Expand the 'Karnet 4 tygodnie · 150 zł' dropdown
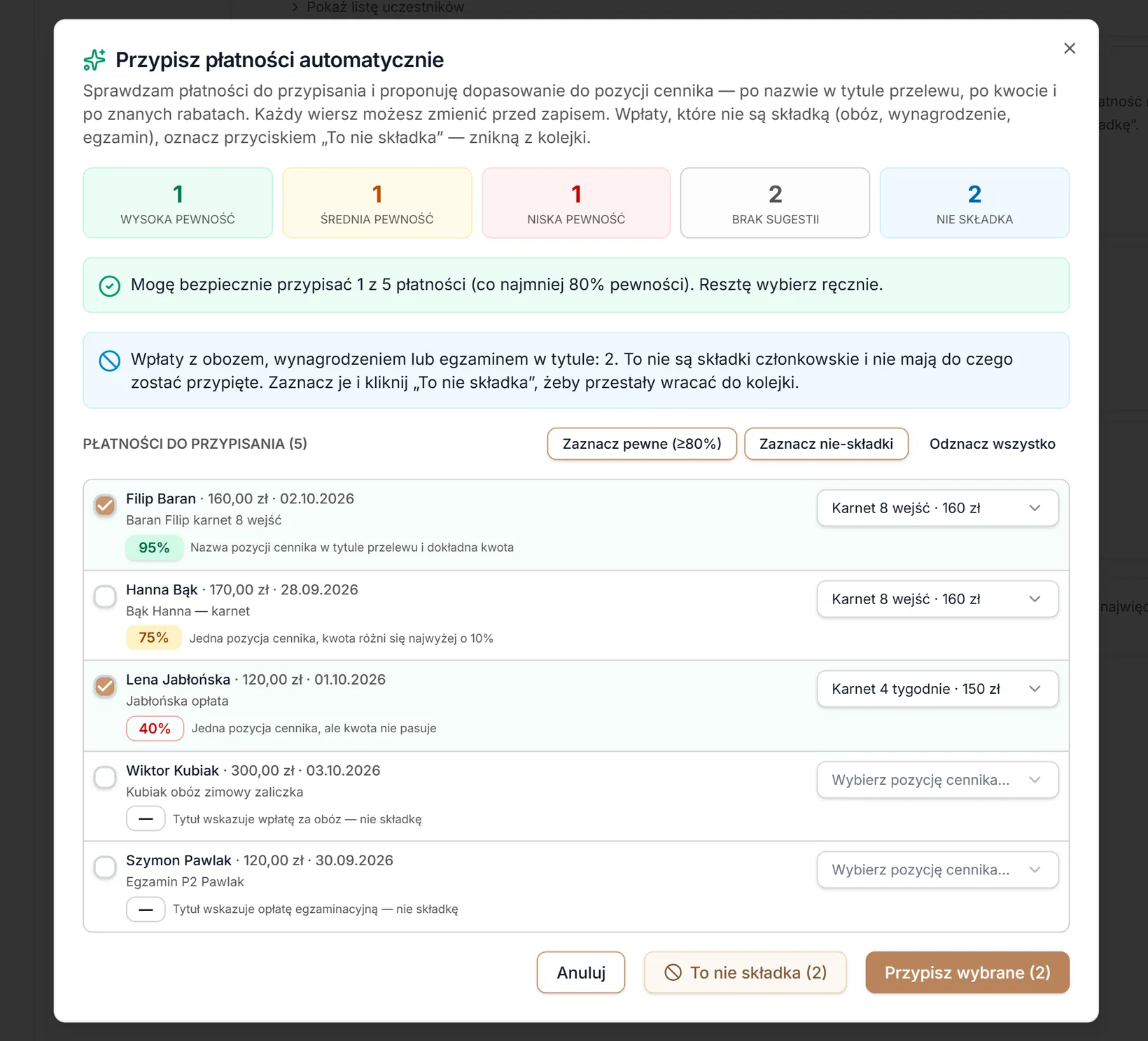The image size is (1148, 1041). [x=937, y=689]
